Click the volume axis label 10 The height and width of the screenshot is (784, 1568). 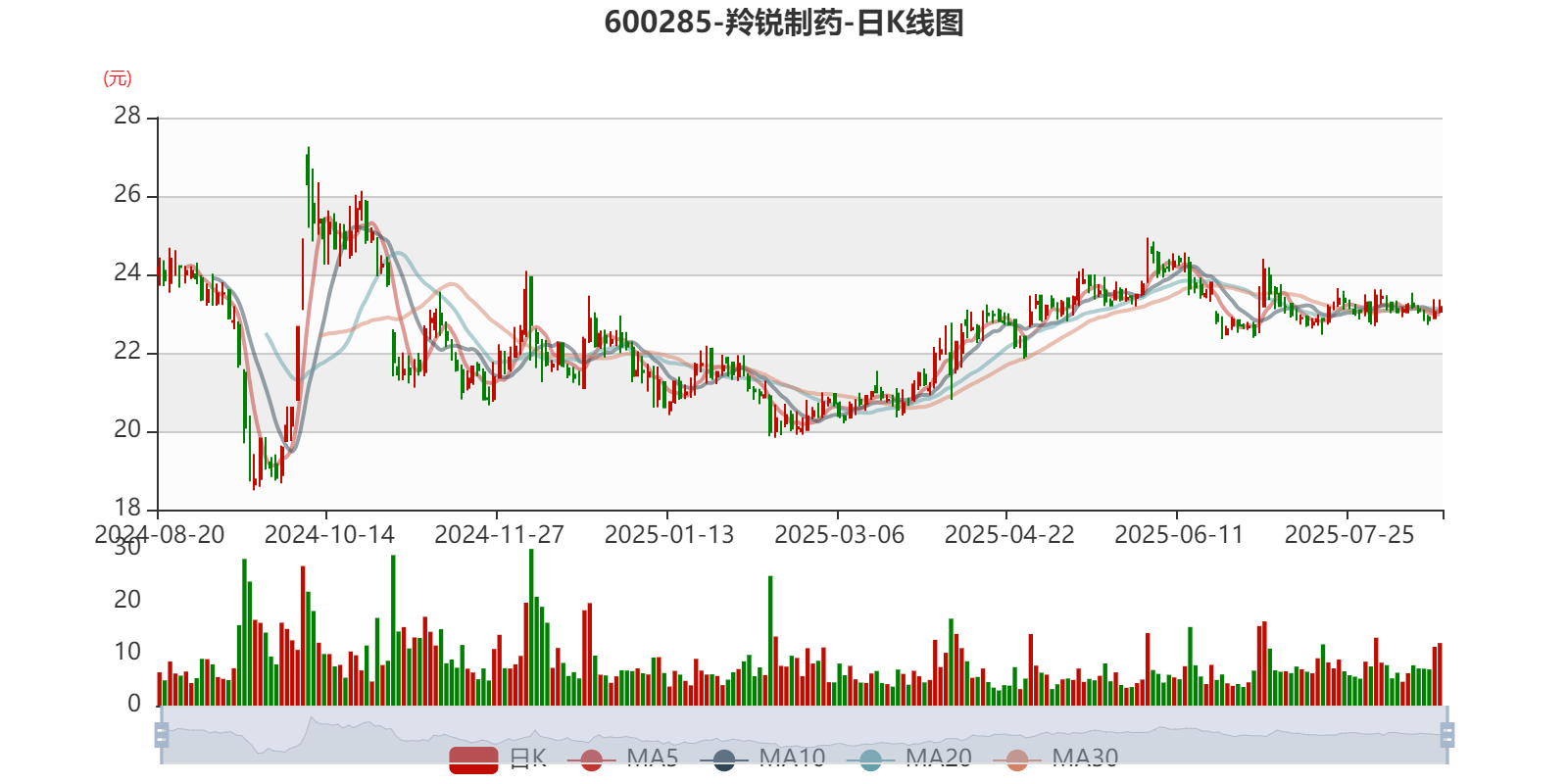pyautogui.click(x=127, y=652)
